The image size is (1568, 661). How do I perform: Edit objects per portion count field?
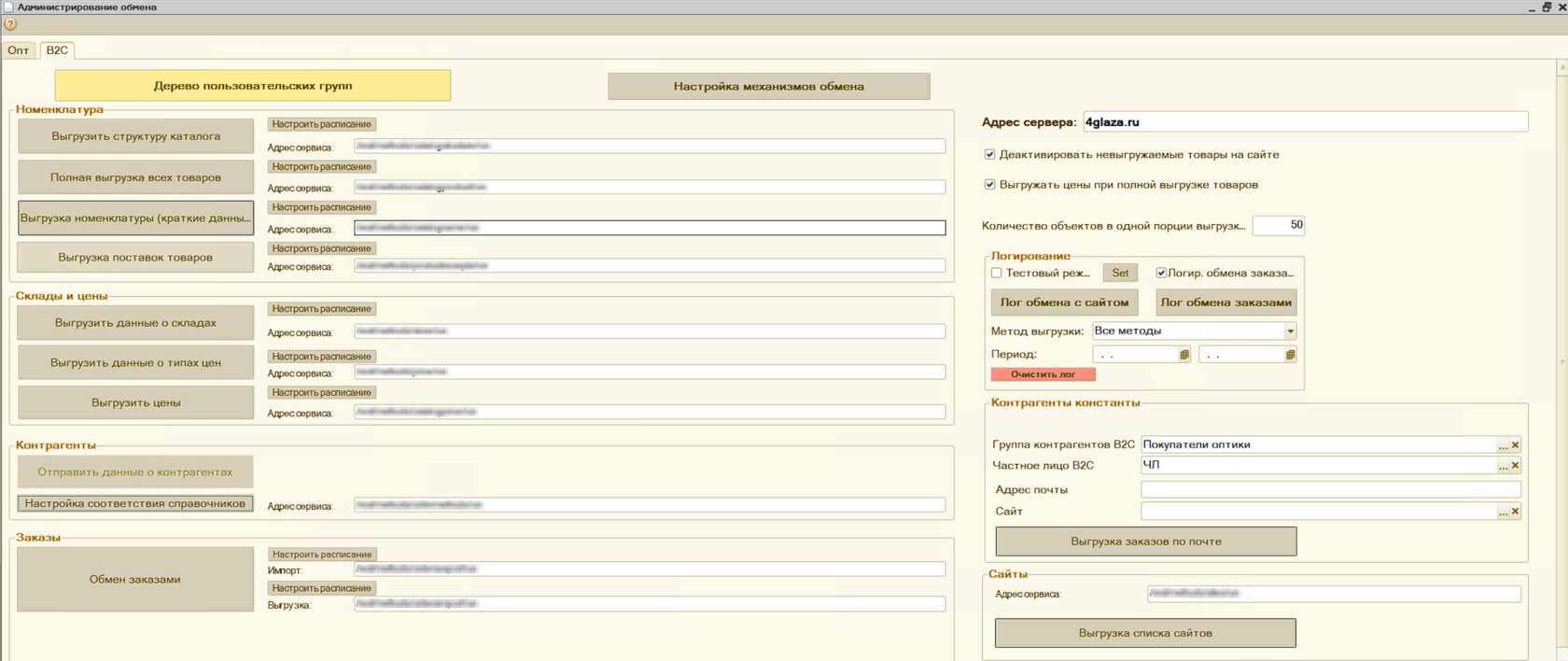pos(1278,225)
